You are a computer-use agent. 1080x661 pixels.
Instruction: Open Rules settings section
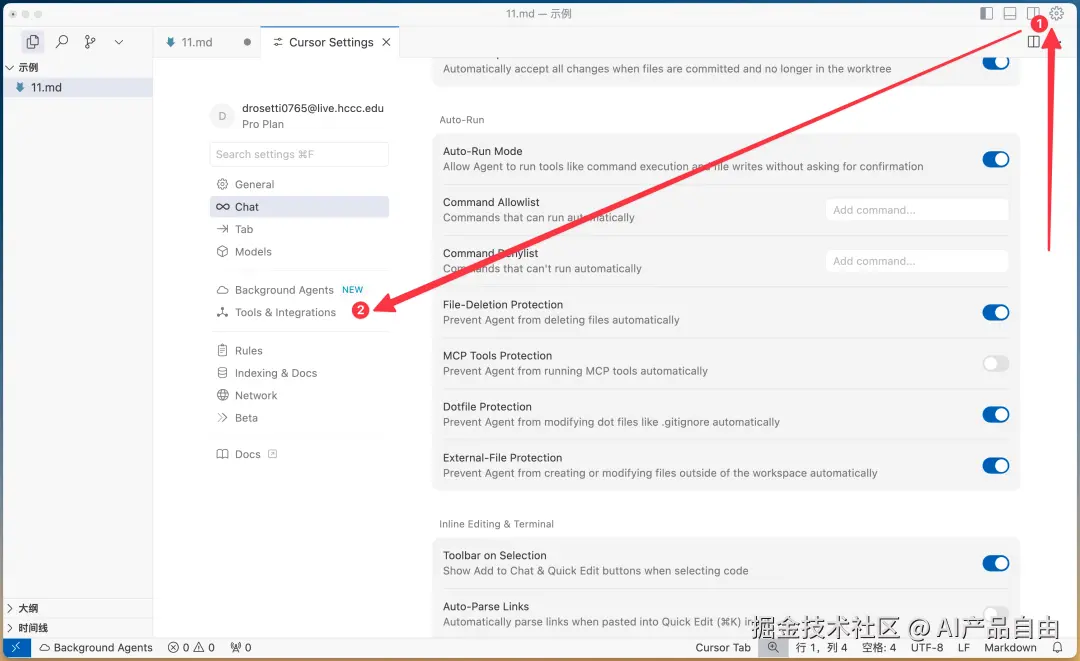pyautogui.click(x=299, y=350)
